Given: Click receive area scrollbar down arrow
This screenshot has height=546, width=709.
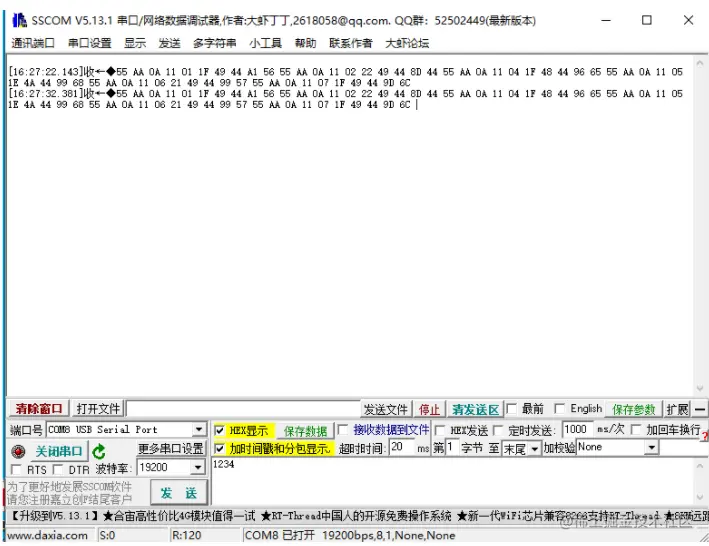Looking at the screenshot, I should (x=700, y=389).
